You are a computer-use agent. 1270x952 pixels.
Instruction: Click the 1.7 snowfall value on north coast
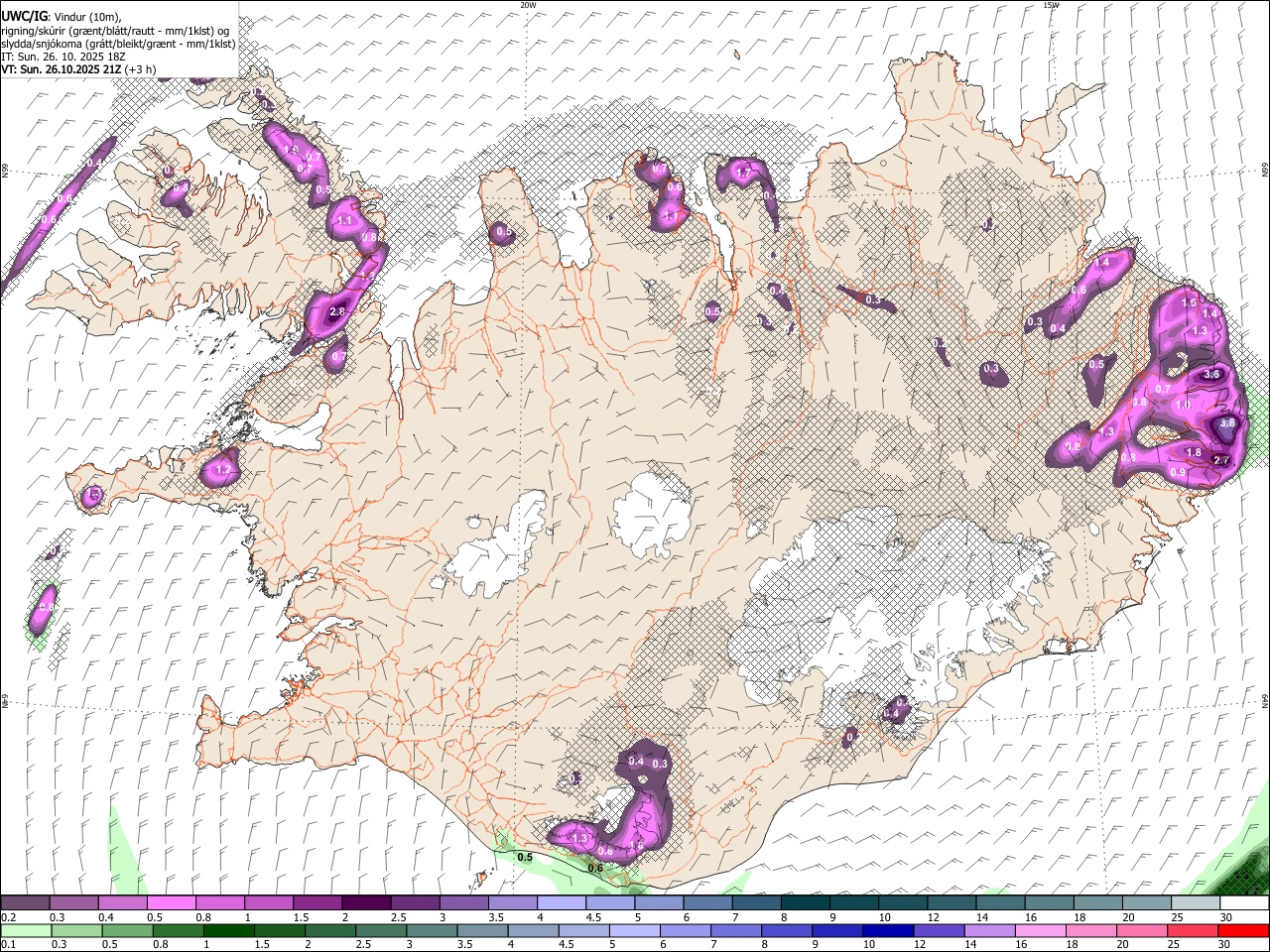coord(742,173)
